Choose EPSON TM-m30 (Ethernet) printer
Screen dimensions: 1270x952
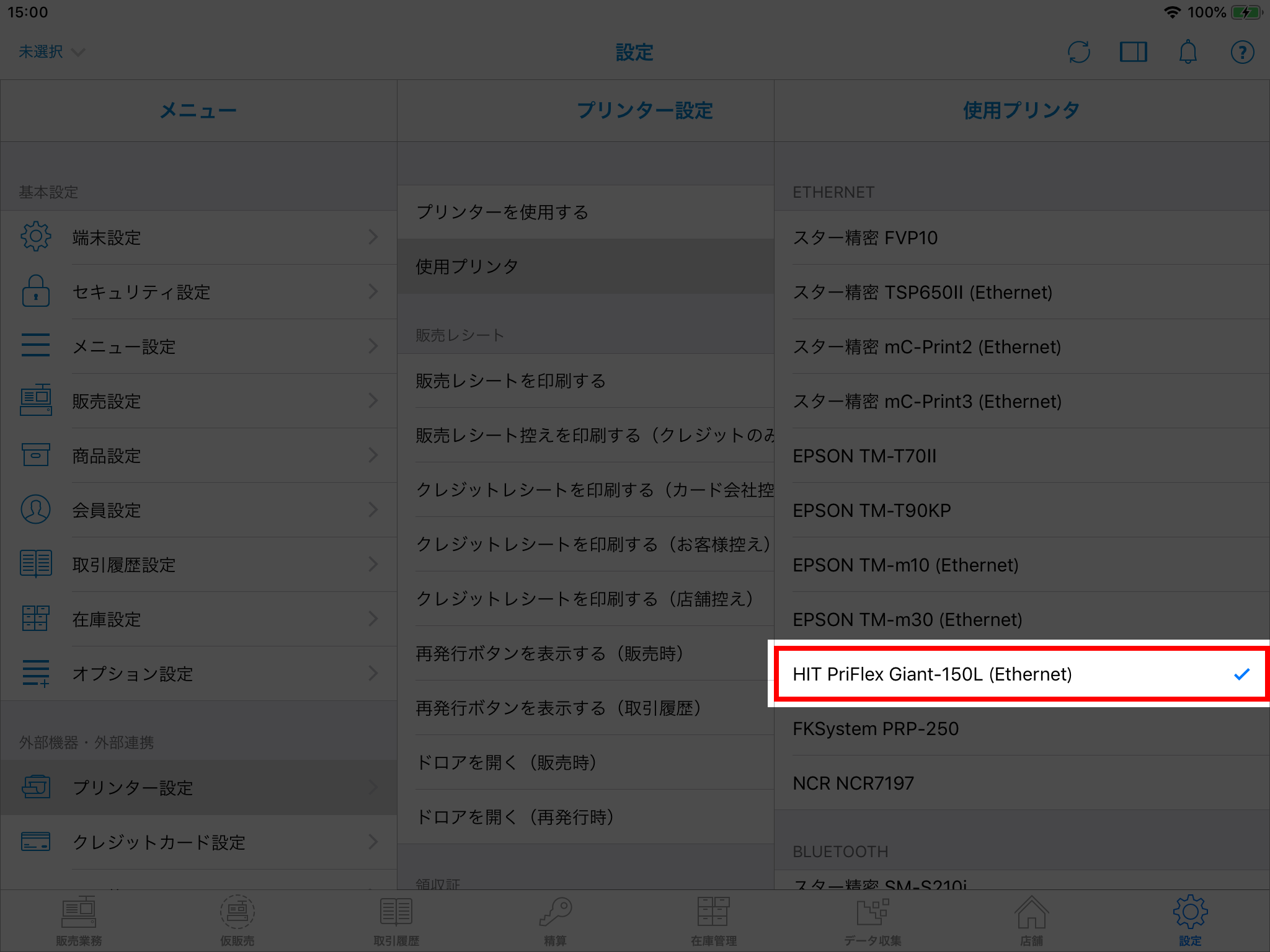(x=907, y=619)
